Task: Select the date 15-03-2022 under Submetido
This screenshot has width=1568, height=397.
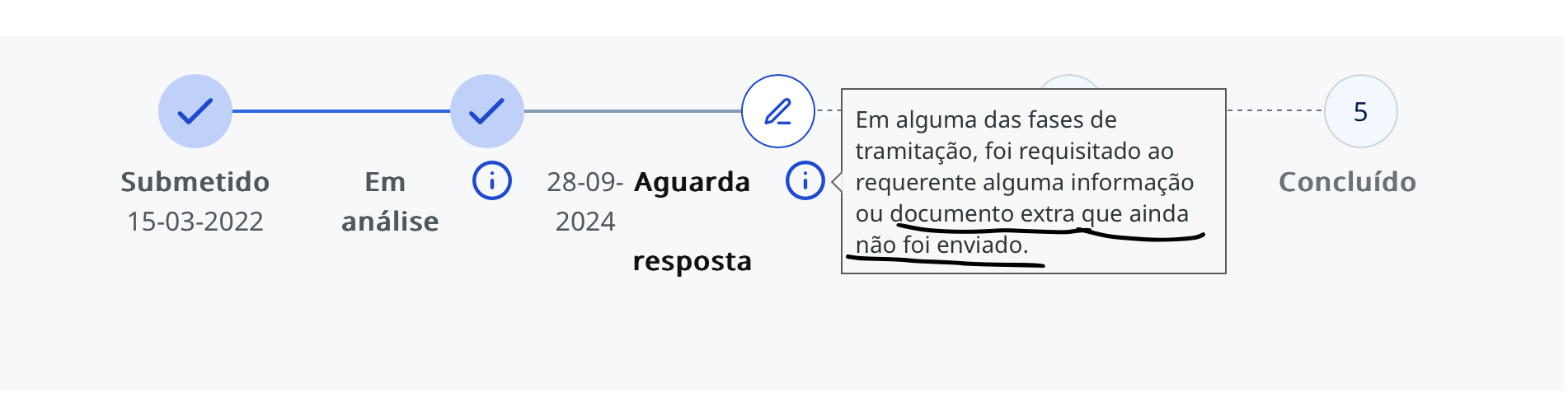Action: 195,222
